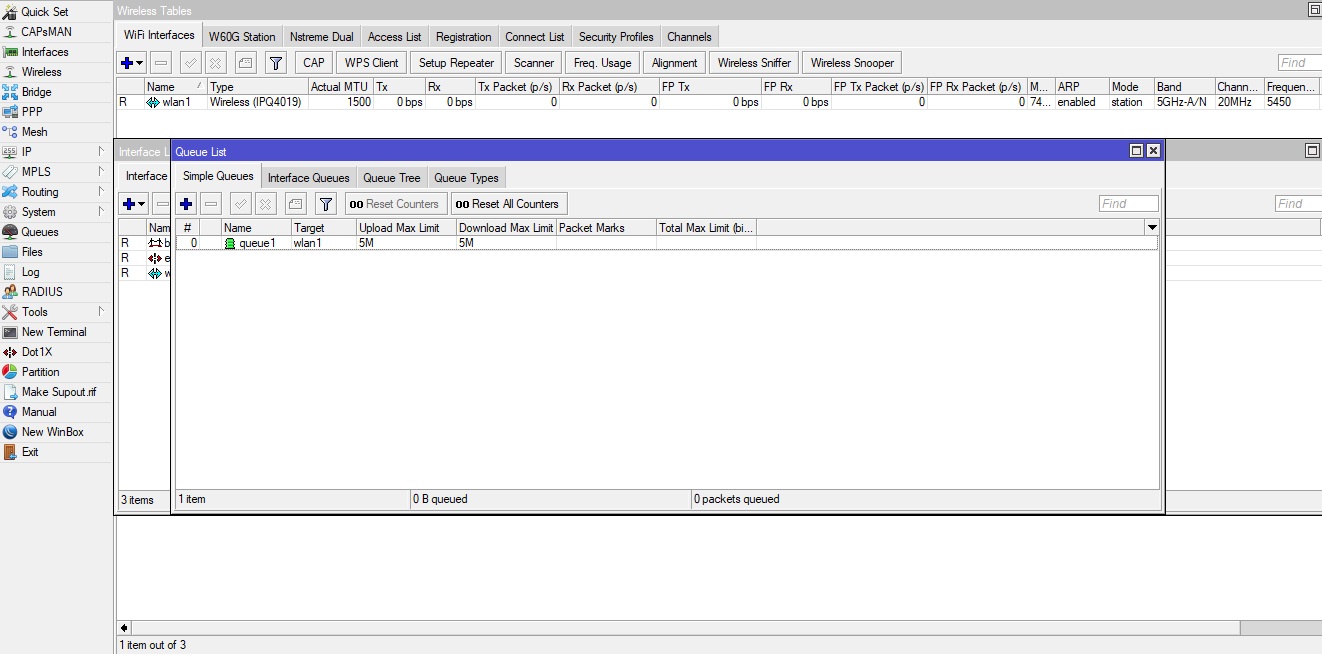Click the Reset All Counters button
Viewport: 1322px width, 654px height.
[509, 204]
